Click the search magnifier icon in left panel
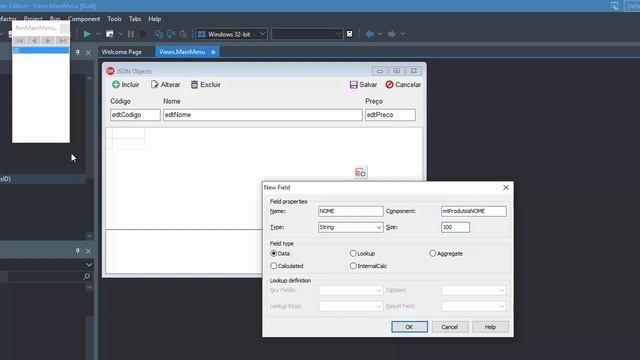The height and width of the screenshot is (360, 640). click(x=87, y=277)
